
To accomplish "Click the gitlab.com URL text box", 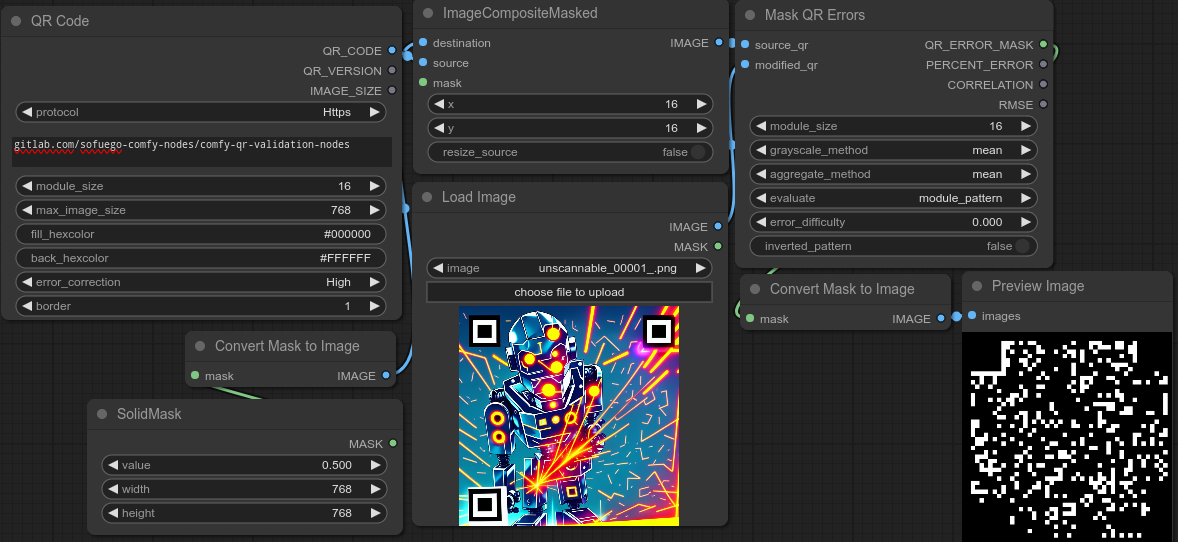I will tap(201, 151).
